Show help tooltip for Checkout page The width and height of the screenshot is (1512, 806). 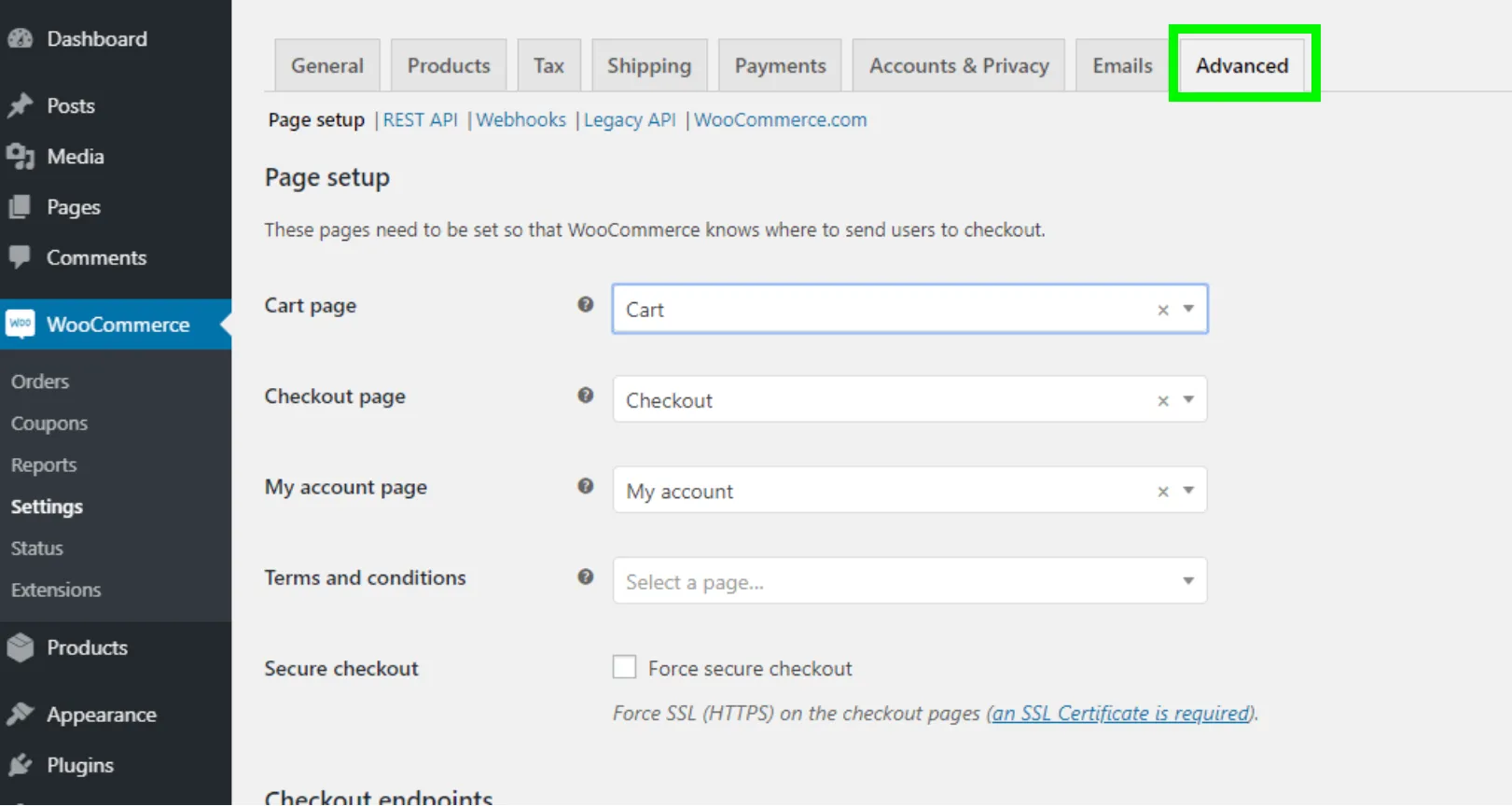pos(585,395)
